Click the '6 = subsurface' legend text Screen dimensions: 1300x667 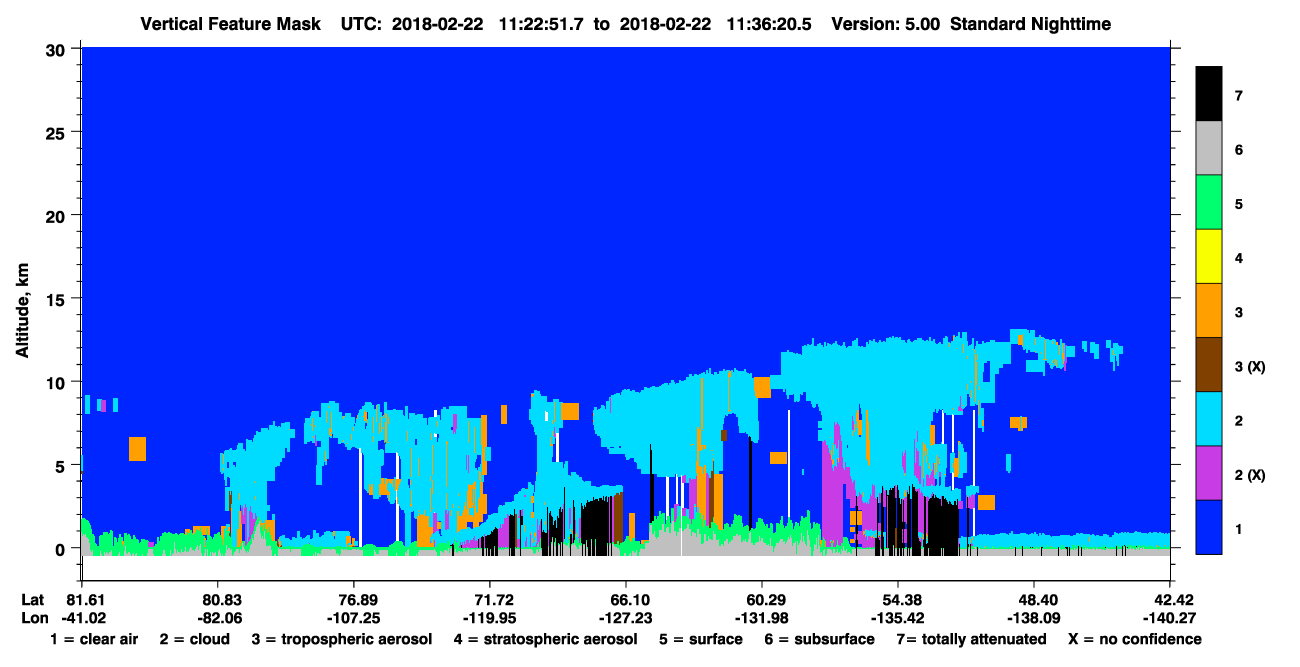817,639
